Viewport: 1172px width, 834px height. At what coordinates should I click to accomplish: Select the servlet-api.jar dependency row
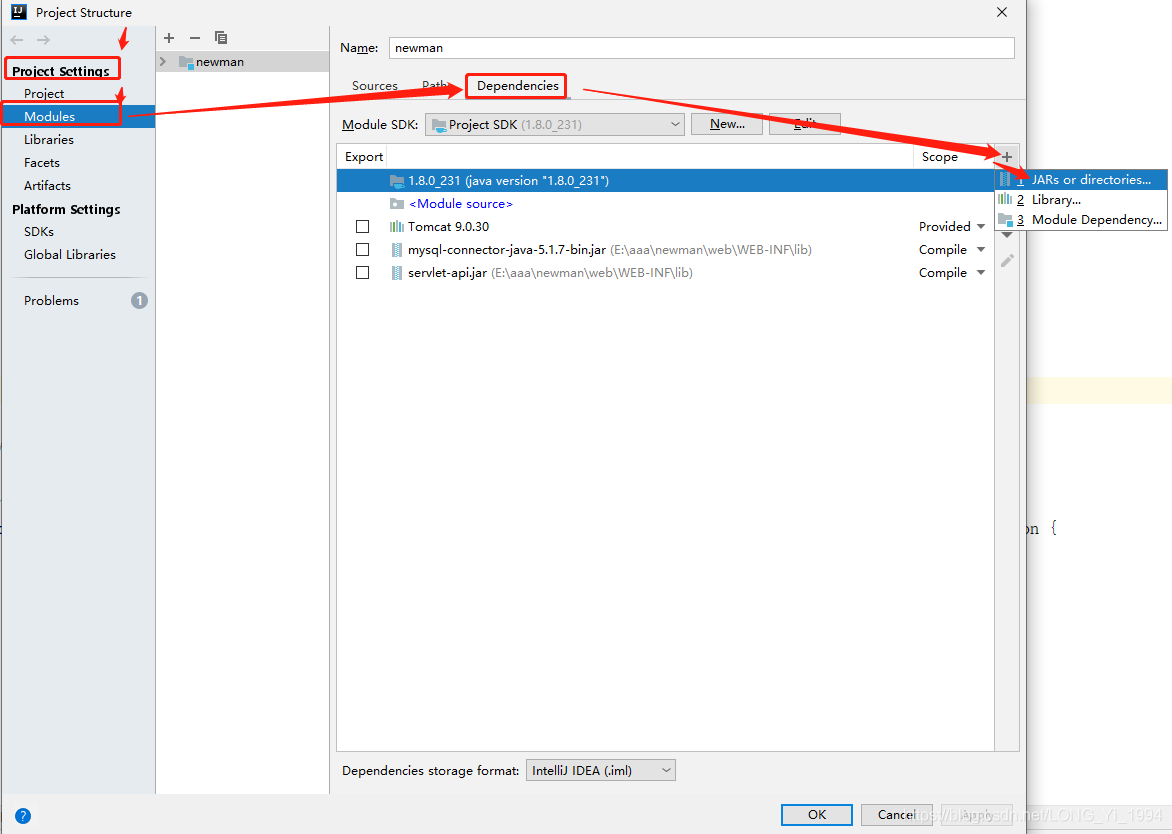pyautogui.click(x=665, y=273)
